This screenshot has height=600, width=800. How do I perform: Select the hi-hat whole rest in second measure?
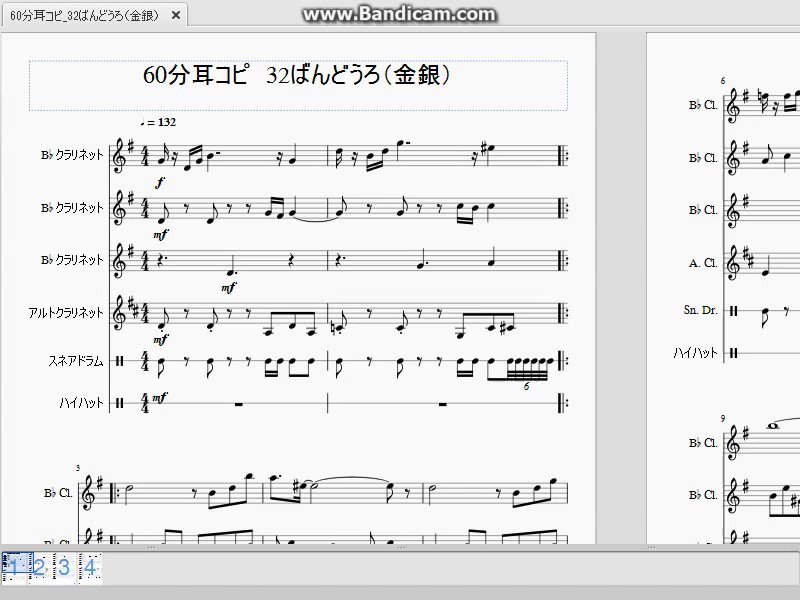(x=443, y=405)
